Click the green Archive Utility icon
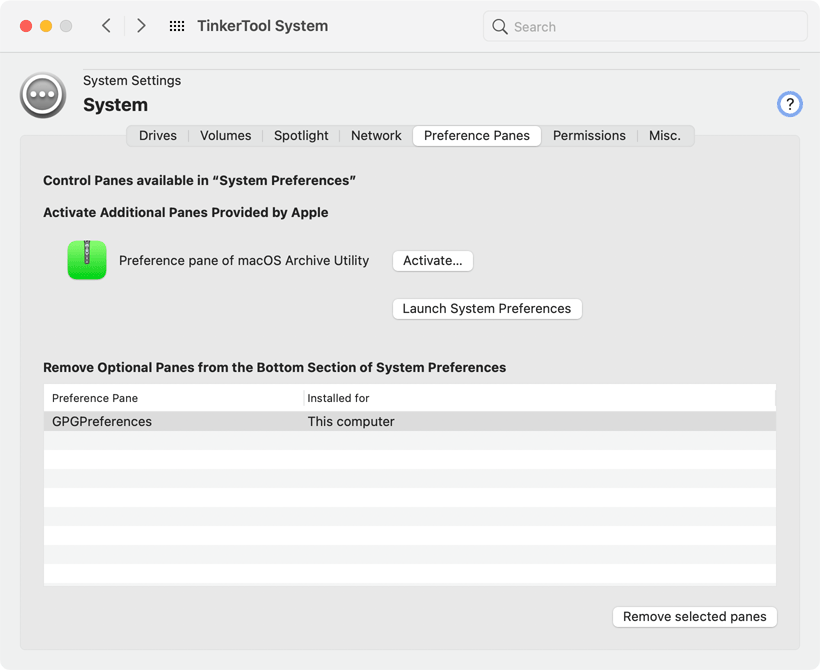The height and width of the screenshot is (670, 820). (87, 260)
